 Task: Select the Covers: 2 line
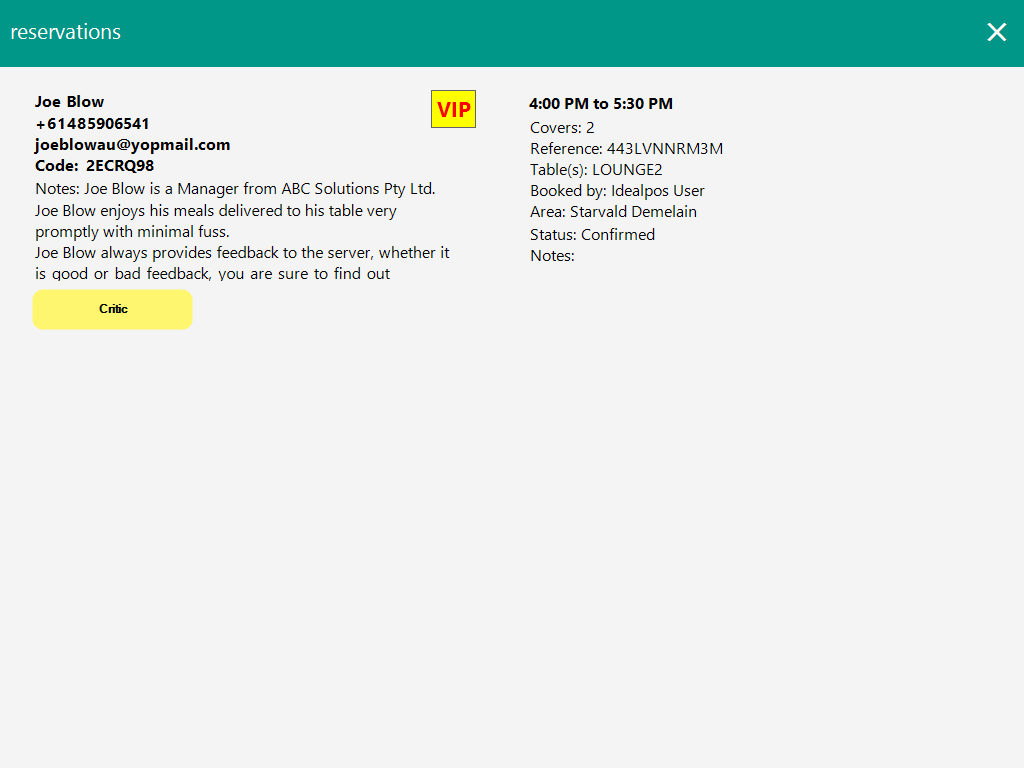click(x=562, y=128)
